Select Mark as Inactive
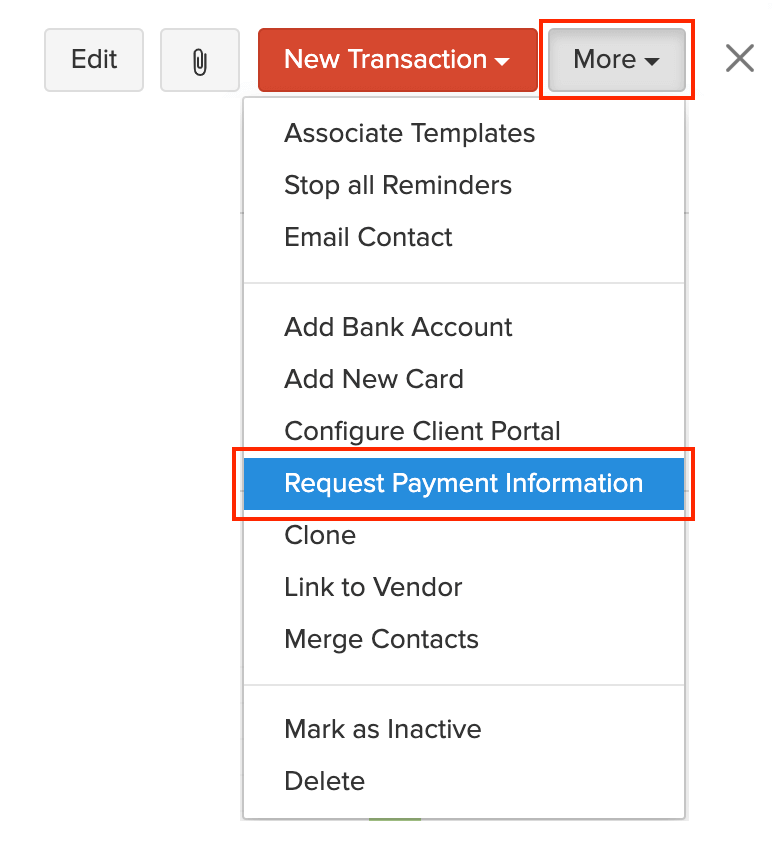772x842 pixels. click(x=382, y=729)
